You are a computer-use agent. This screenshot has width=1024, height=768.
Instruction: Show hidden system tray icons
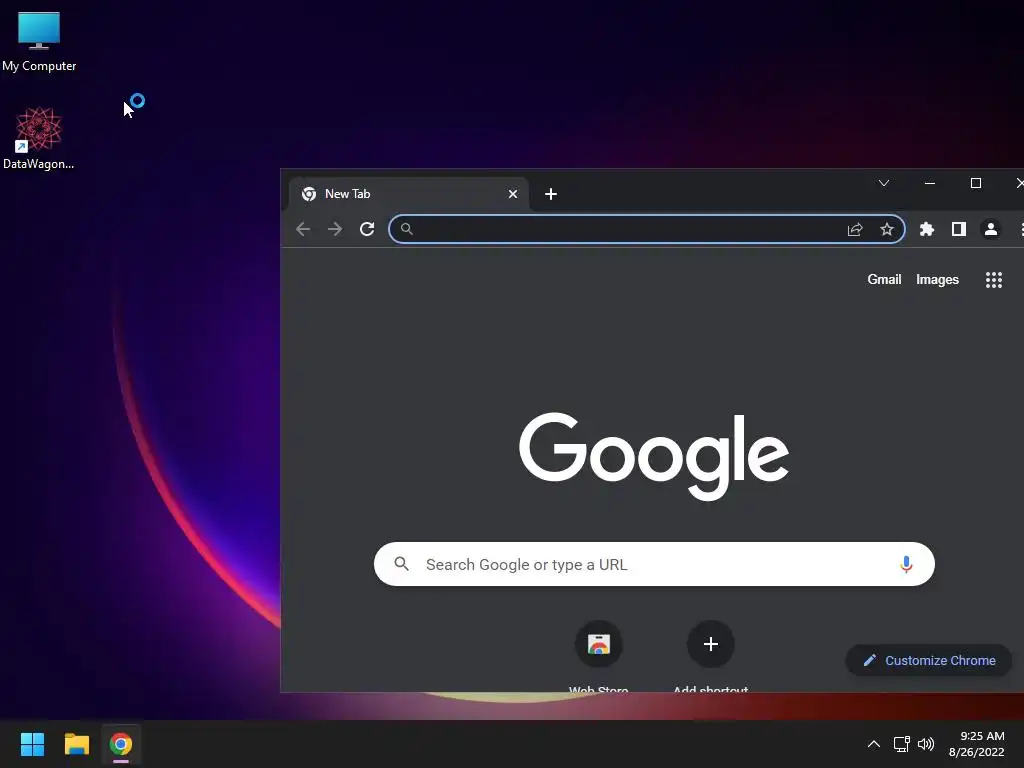point(874,744)
